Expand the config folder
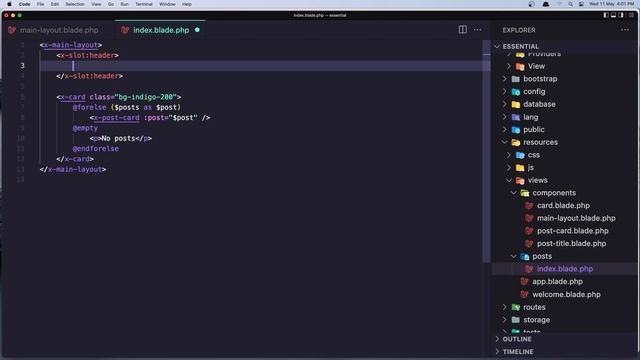Image resolution: width=640 pixels, height=360 pixels. 504,91
